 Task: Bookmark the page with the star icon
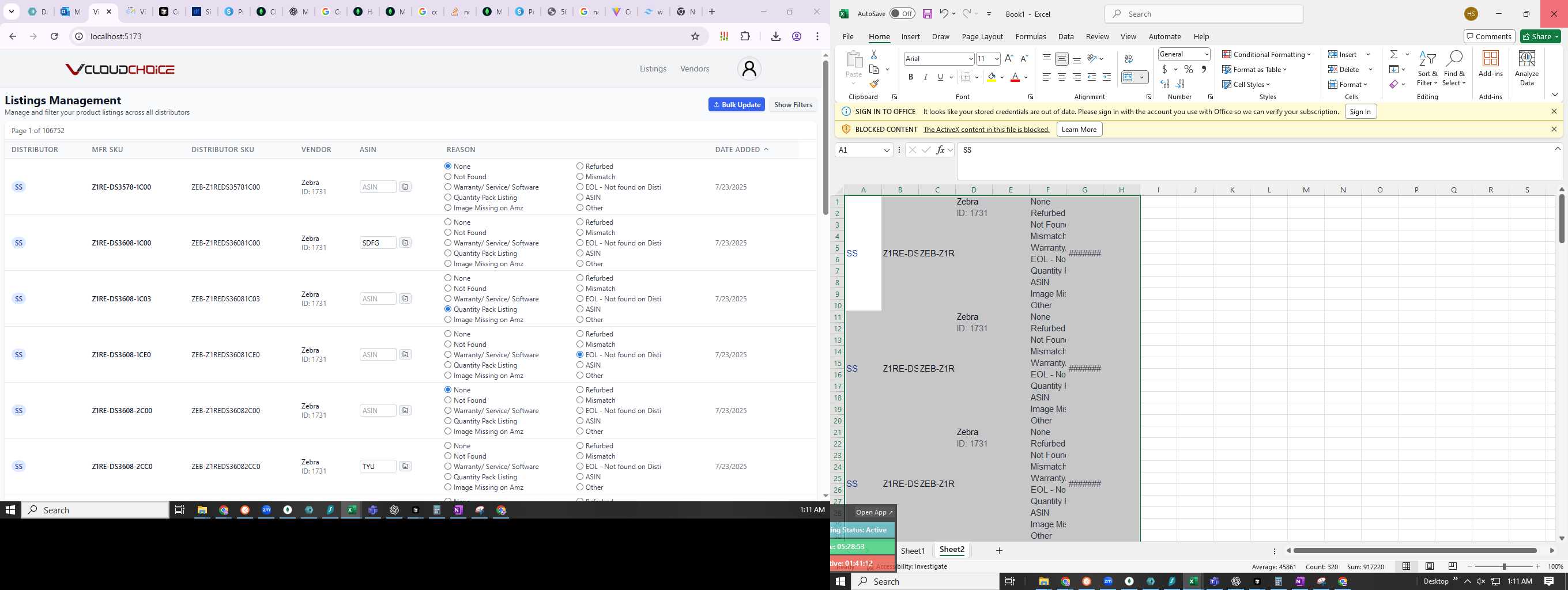pos(695,36)
